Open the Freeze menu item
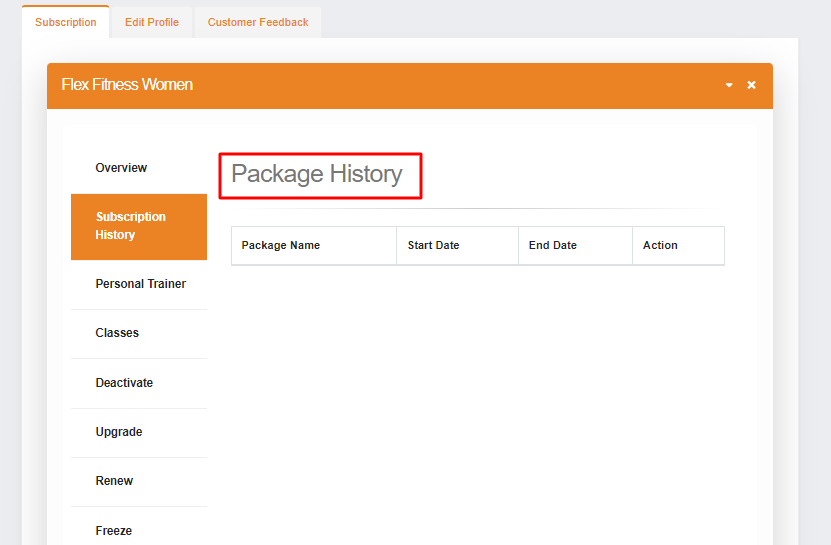Screen dimensions: 831x545 pyautogui.click(x=114, y=530)
